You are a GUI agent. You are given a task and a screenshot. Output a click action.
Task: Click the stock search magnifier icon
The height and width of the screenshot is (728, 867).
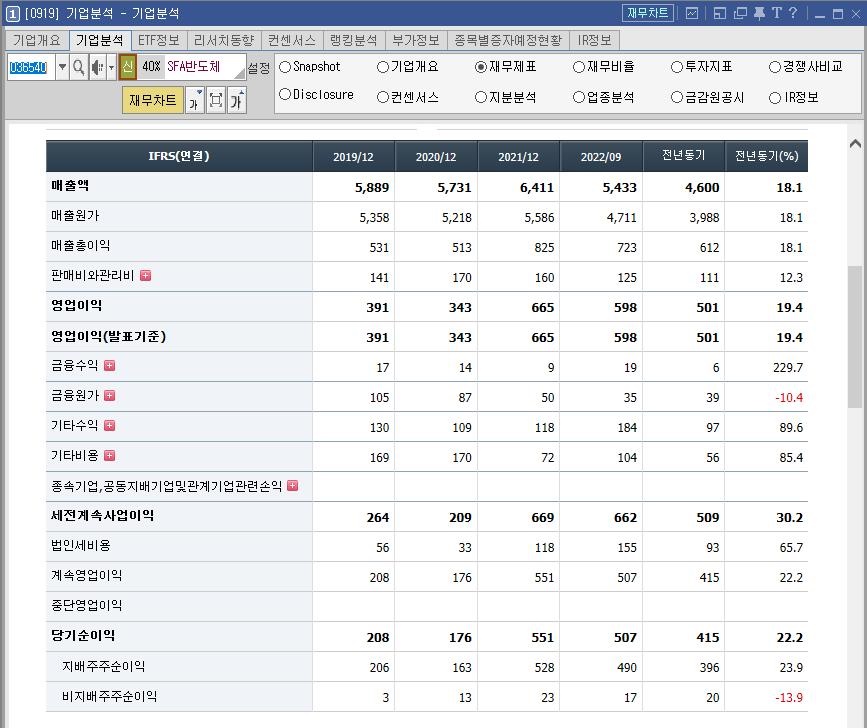pos(79,67)
